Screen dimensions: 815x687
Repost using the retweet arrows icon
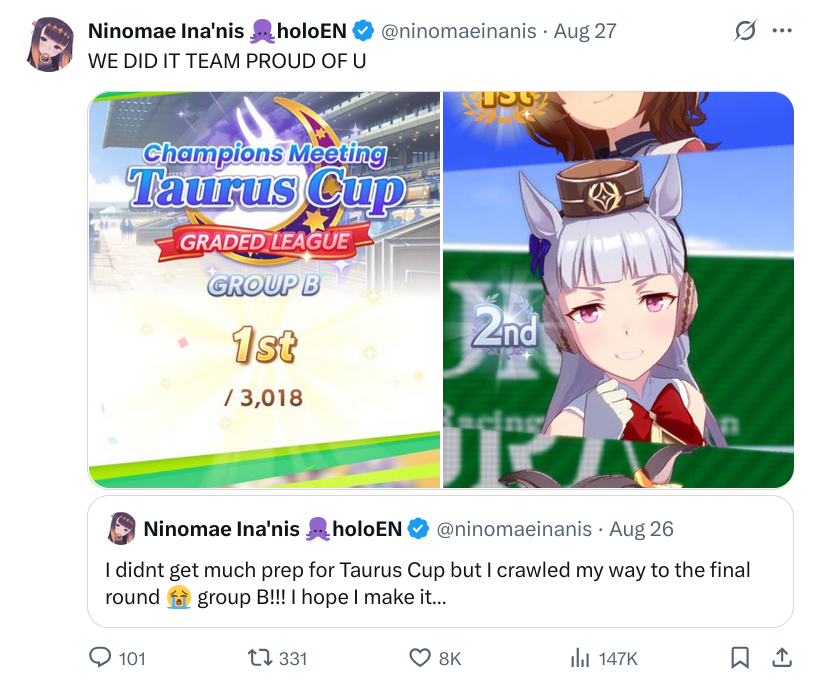(260, 658)
